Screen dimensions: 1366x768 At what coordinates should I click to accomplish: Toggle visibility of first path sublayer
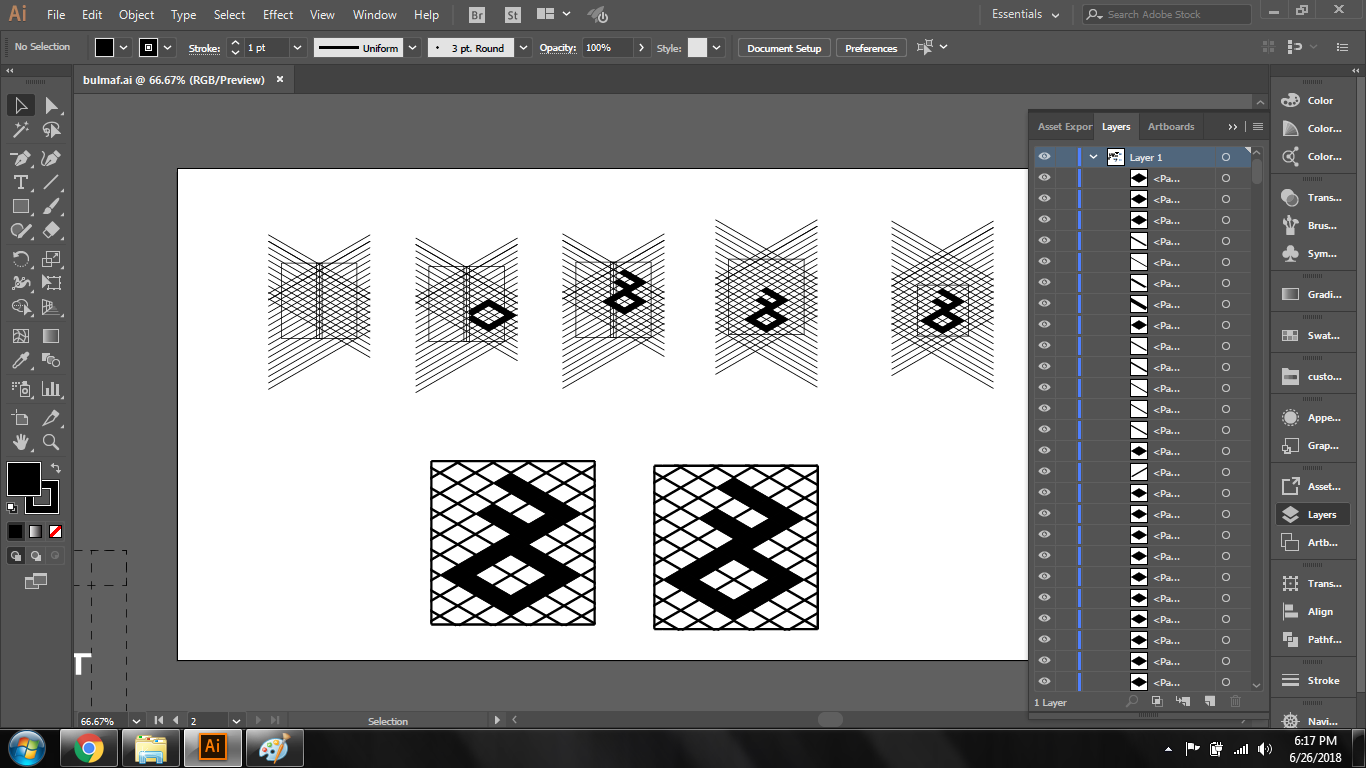1044,178
